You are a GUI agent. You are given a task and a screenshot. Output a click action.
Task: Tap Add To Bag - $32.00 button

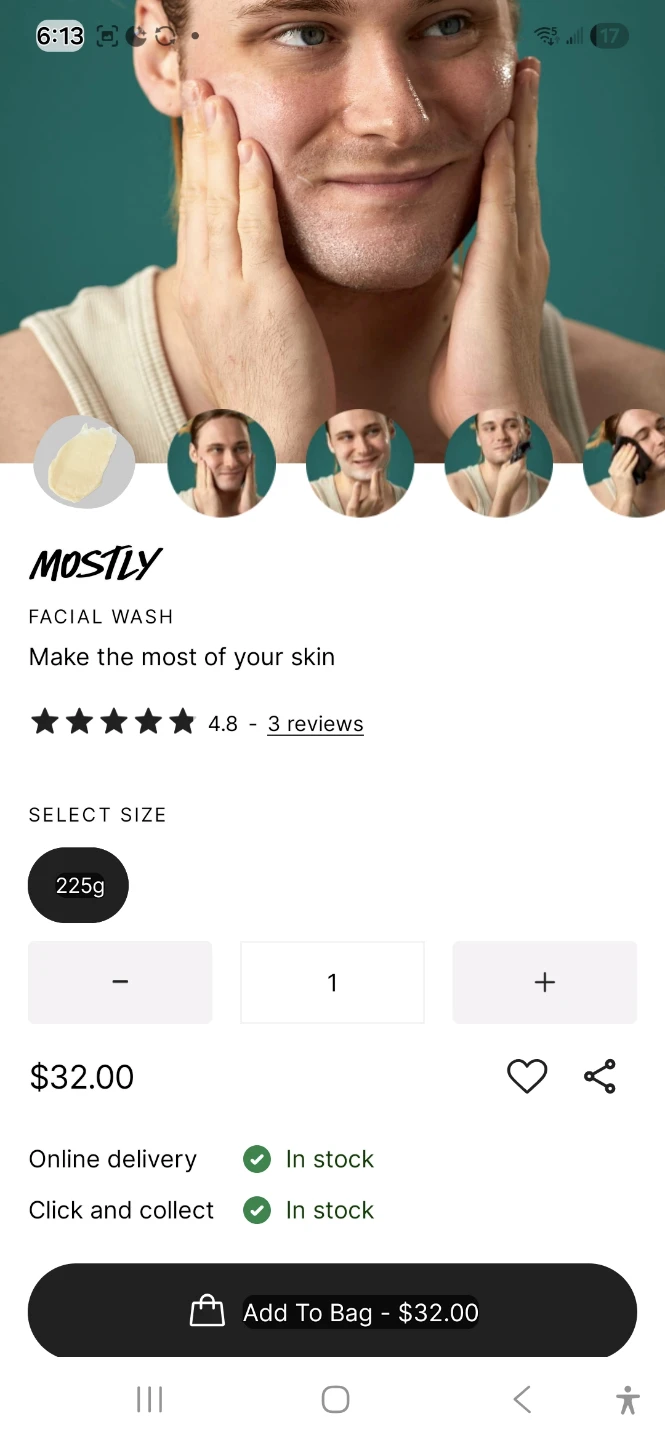tap(332, 1311)
